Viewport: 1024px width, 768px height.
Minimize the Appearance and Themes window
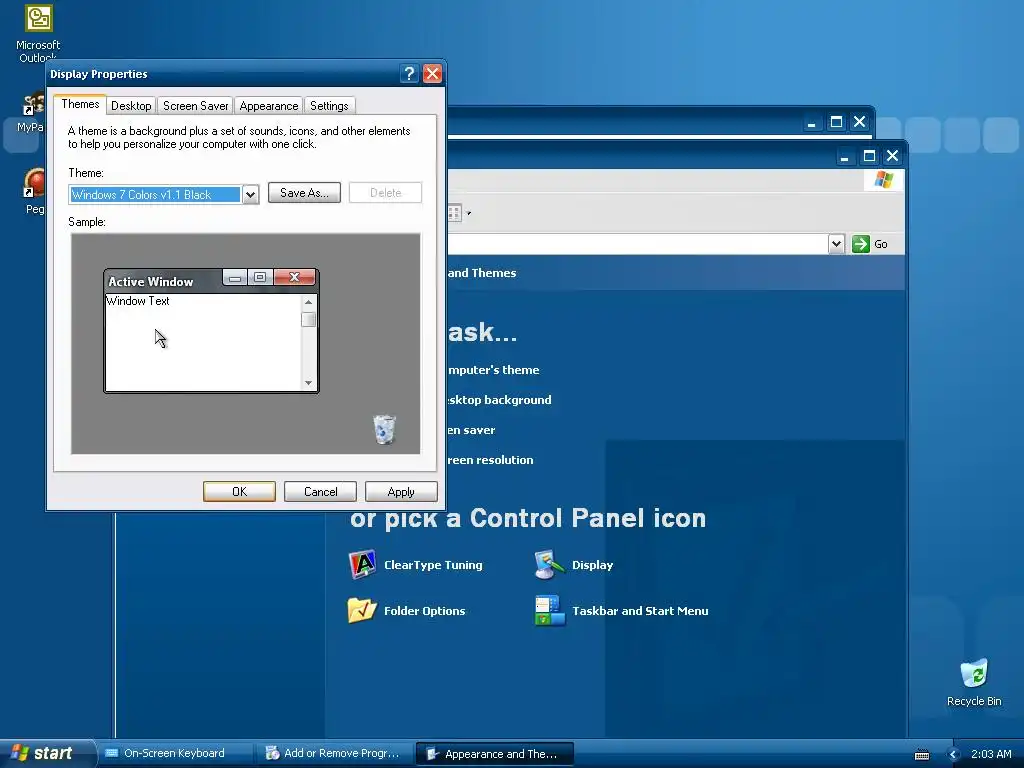point(844,155)
